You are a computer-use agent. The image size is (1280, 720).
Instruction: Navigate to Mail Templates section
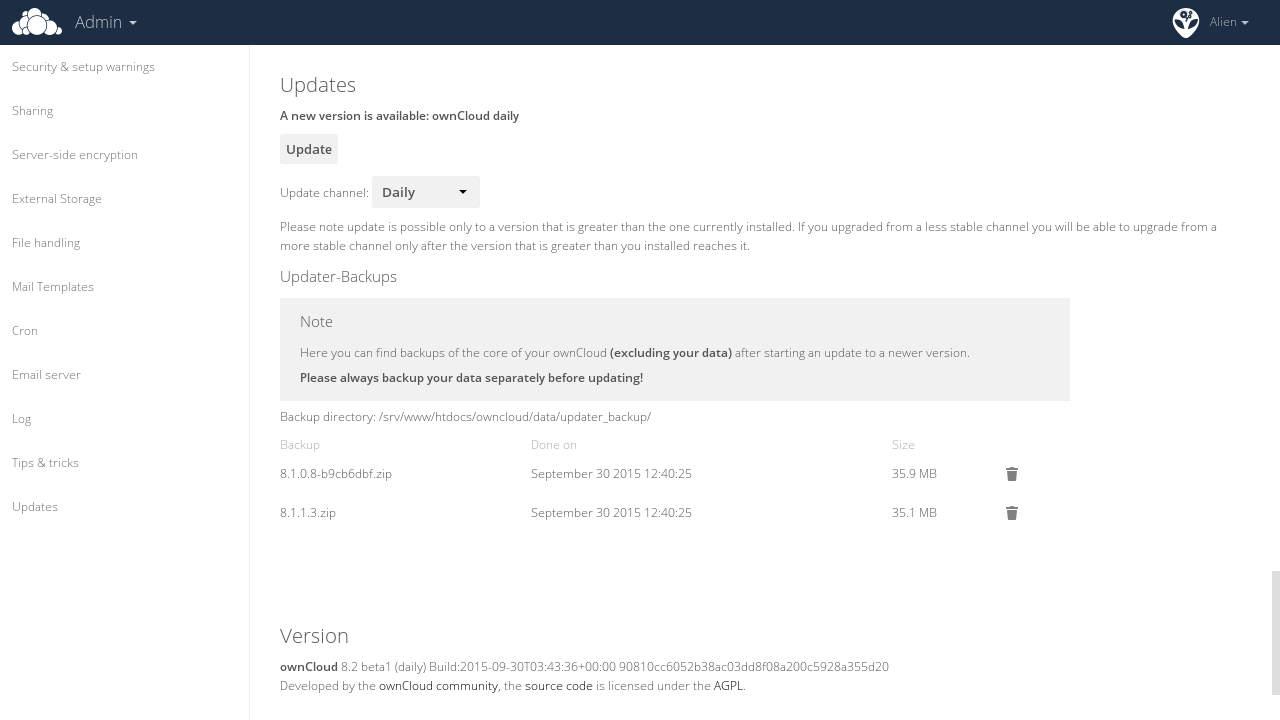(53, 287)
